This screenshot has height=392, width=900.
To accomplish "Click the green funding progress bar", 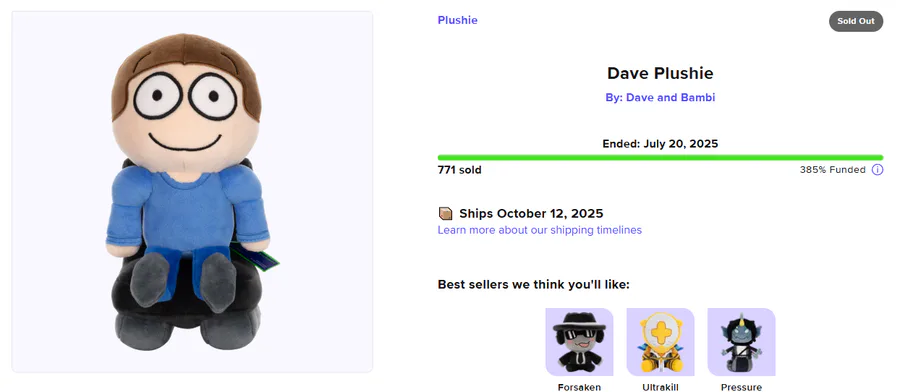I will point(660,157).
